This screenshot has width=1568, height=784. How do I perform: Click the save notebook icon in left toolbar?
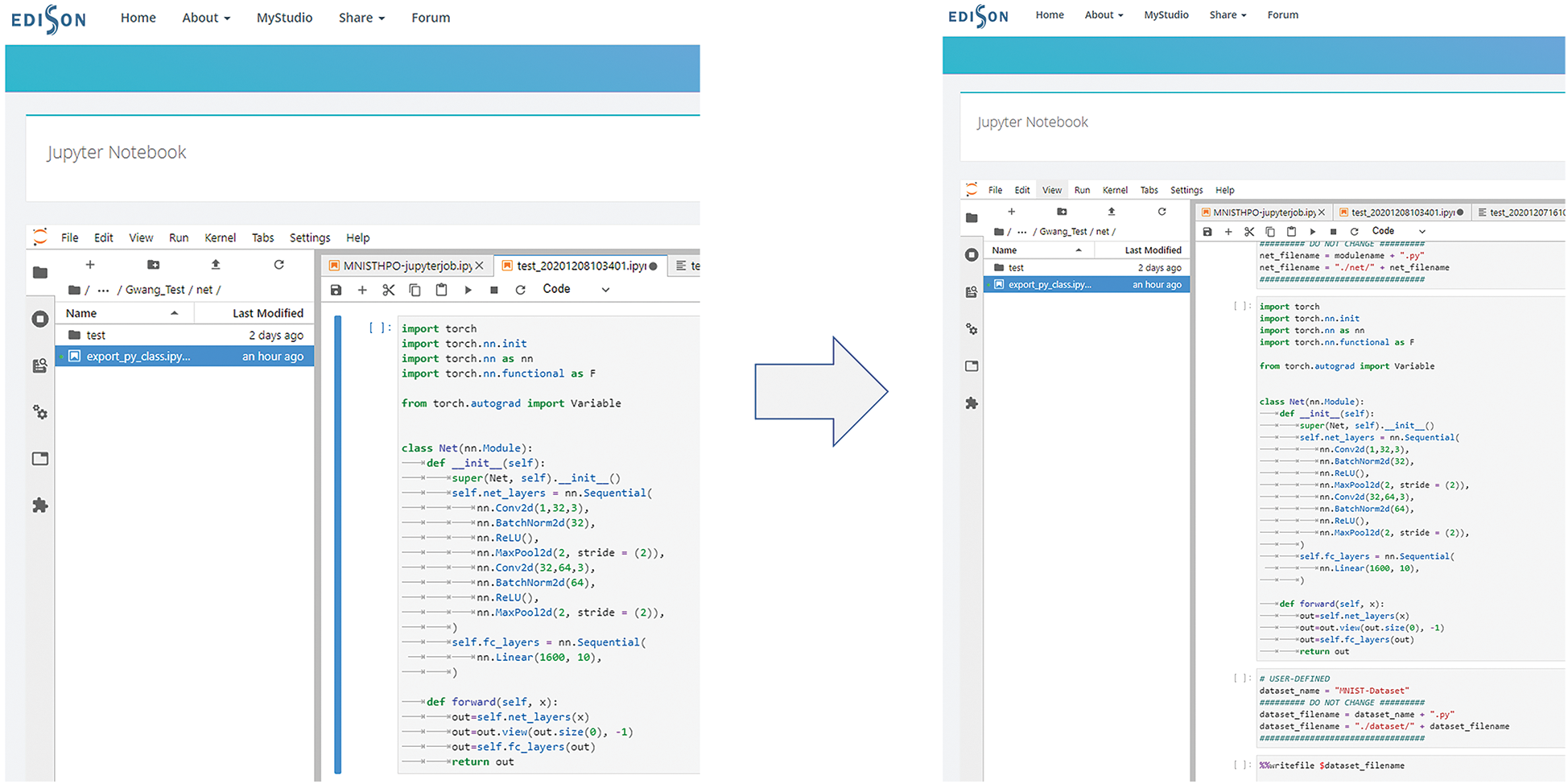click(x=336, y=290)
